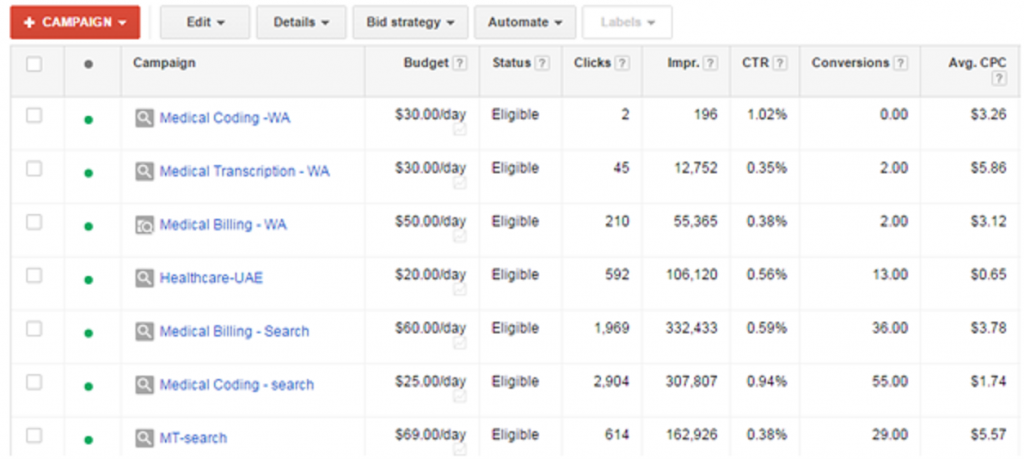1024x459 pixels.
Task: Click the search icon beside Medical Billing - Search
Action: 144,332
